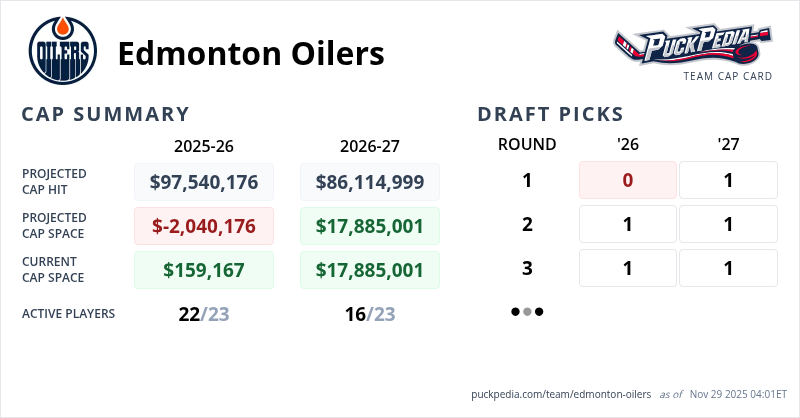The image size is (800, 418).
Task: Click the 2025-26 season column header
Action: [204, 145]
